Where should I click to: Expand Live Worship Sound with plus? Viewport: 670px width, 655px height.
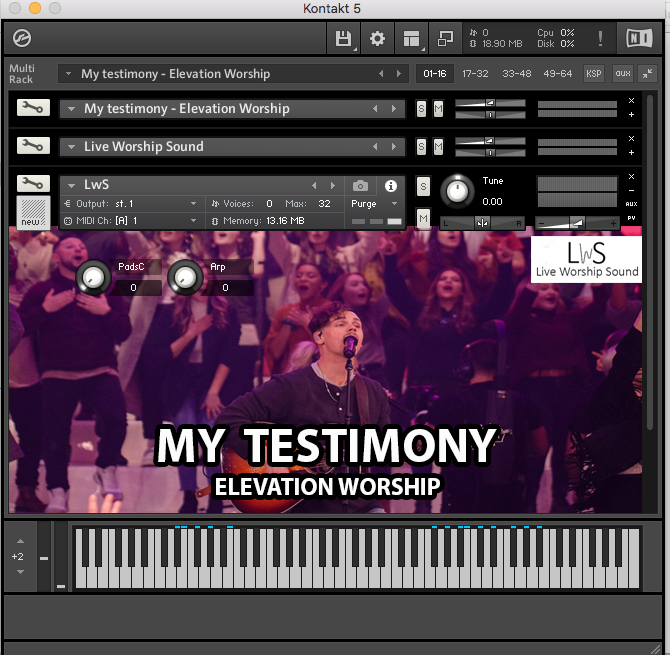coord(631,153)
